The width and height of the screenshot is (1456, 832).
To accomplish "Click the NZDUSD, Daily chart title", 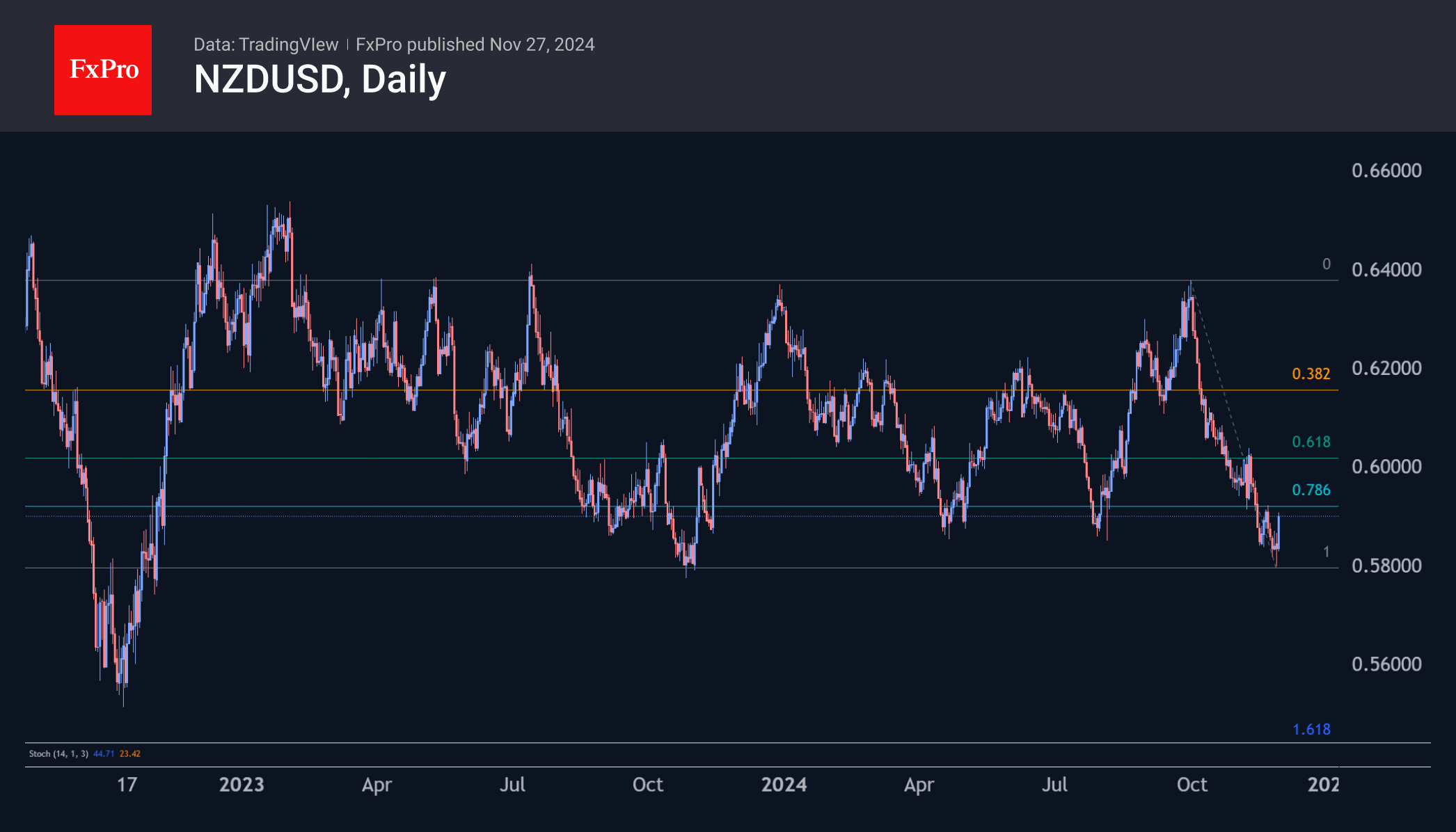I will (319, 79).
